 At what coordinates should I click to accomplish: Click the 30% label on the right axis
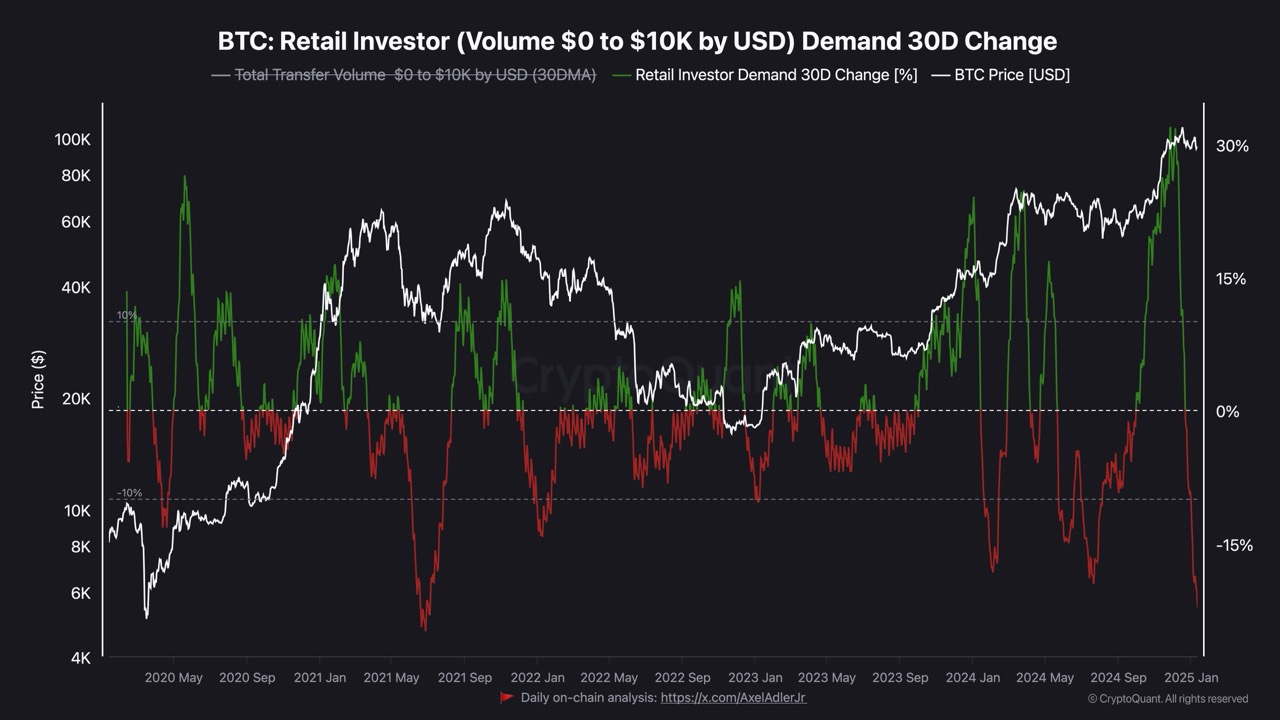1232,146
